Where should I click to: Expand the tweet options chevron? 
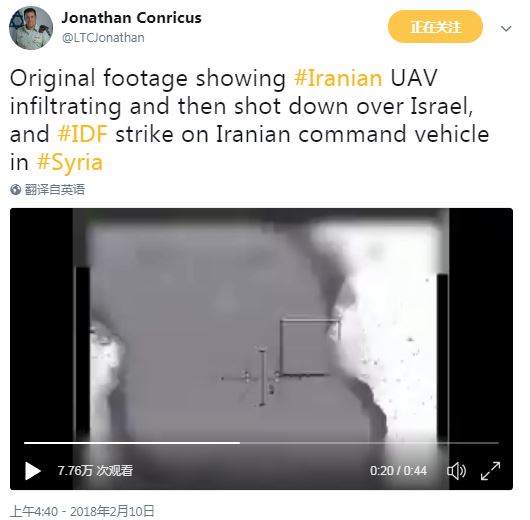(x=506, y=29)
